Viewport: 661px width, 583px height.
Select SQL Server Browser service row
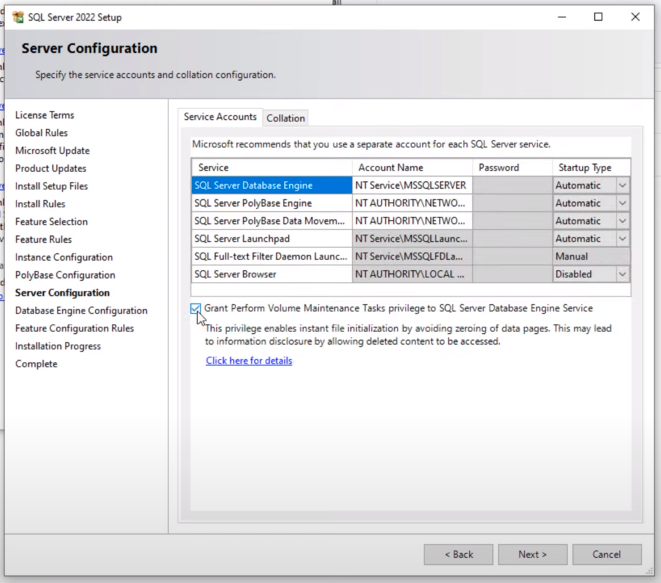pos(271,274)
